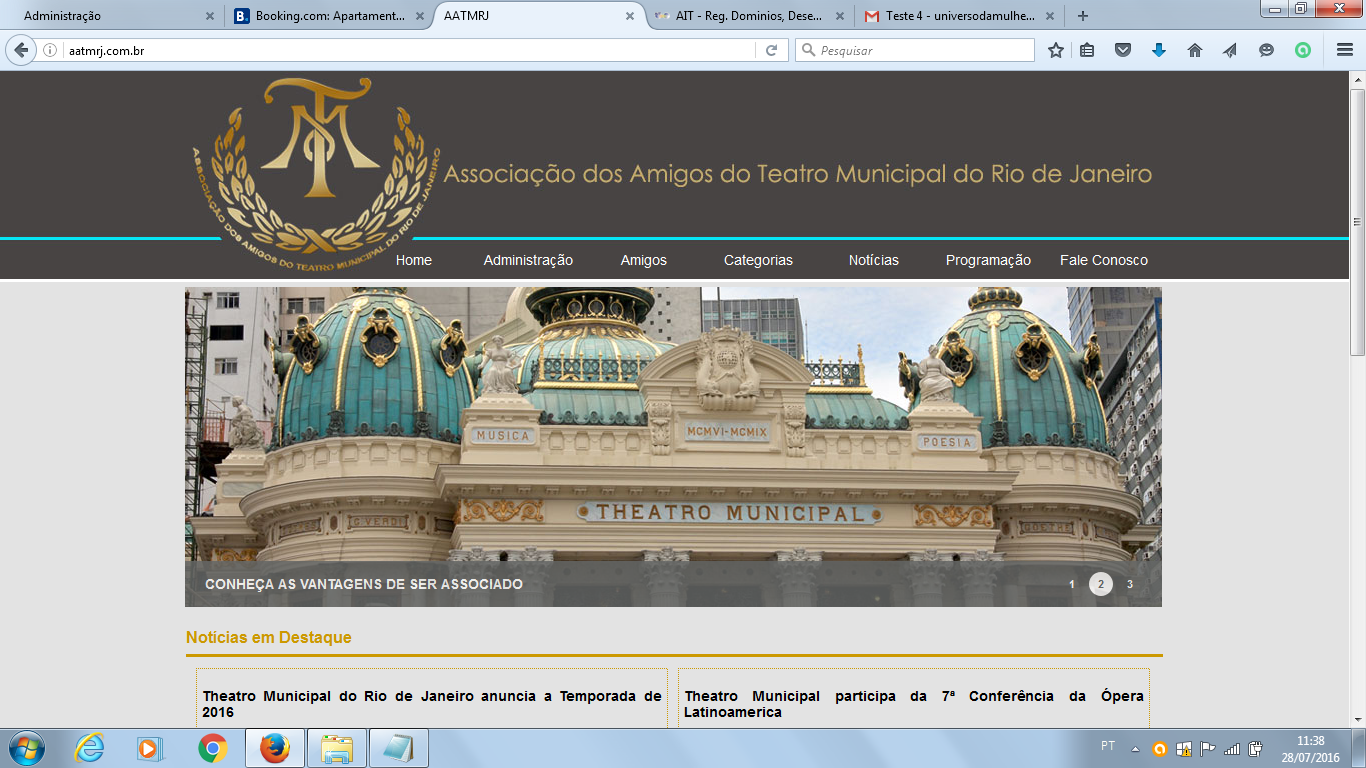The height and width of the screenshot is (768, 1366).
Task: Open the File Explorer folder on the taskbar
Action: [337, 748]
